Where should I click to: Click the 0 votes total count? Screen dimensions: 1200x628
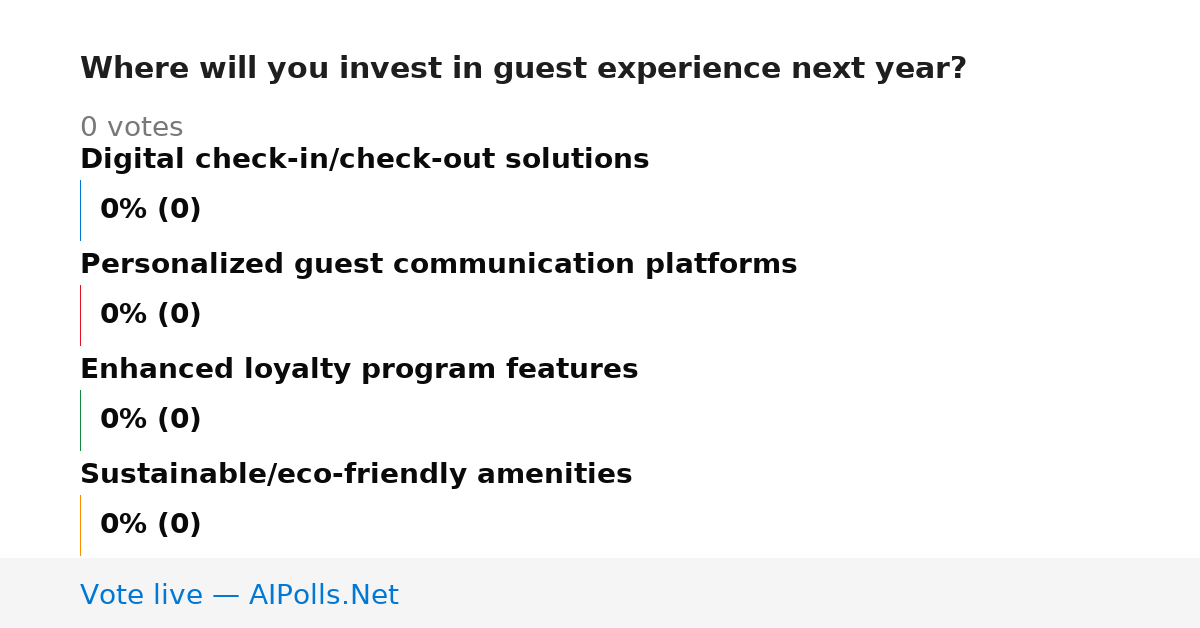[131, 127]
